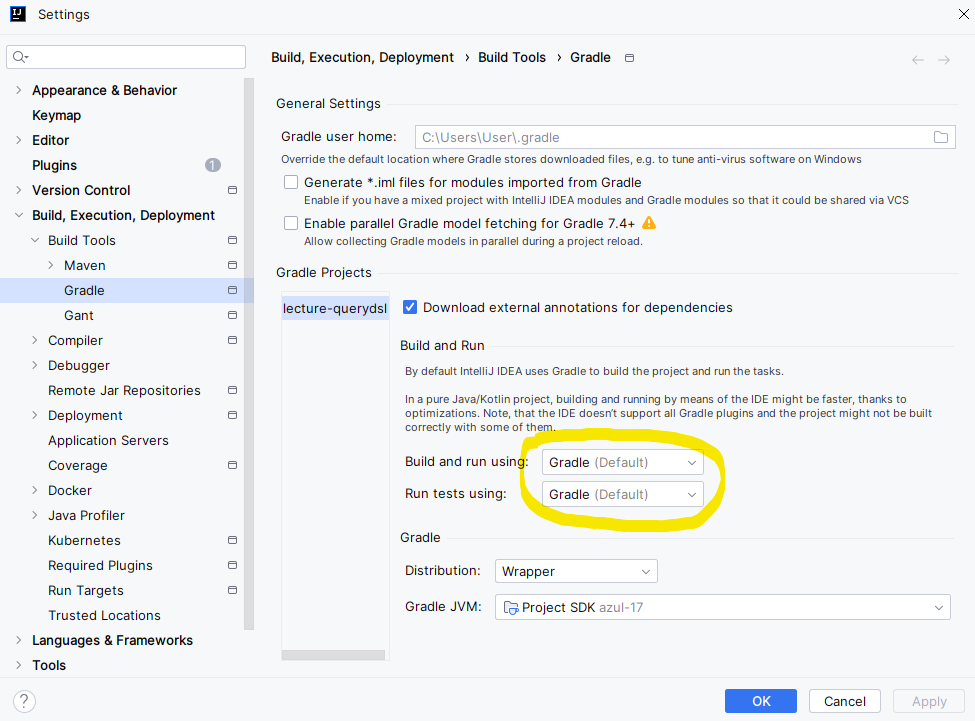
Task: Click the Gradle projects list horizontal scrollbar
Action: pyautogui.click(x=333, y=655)
